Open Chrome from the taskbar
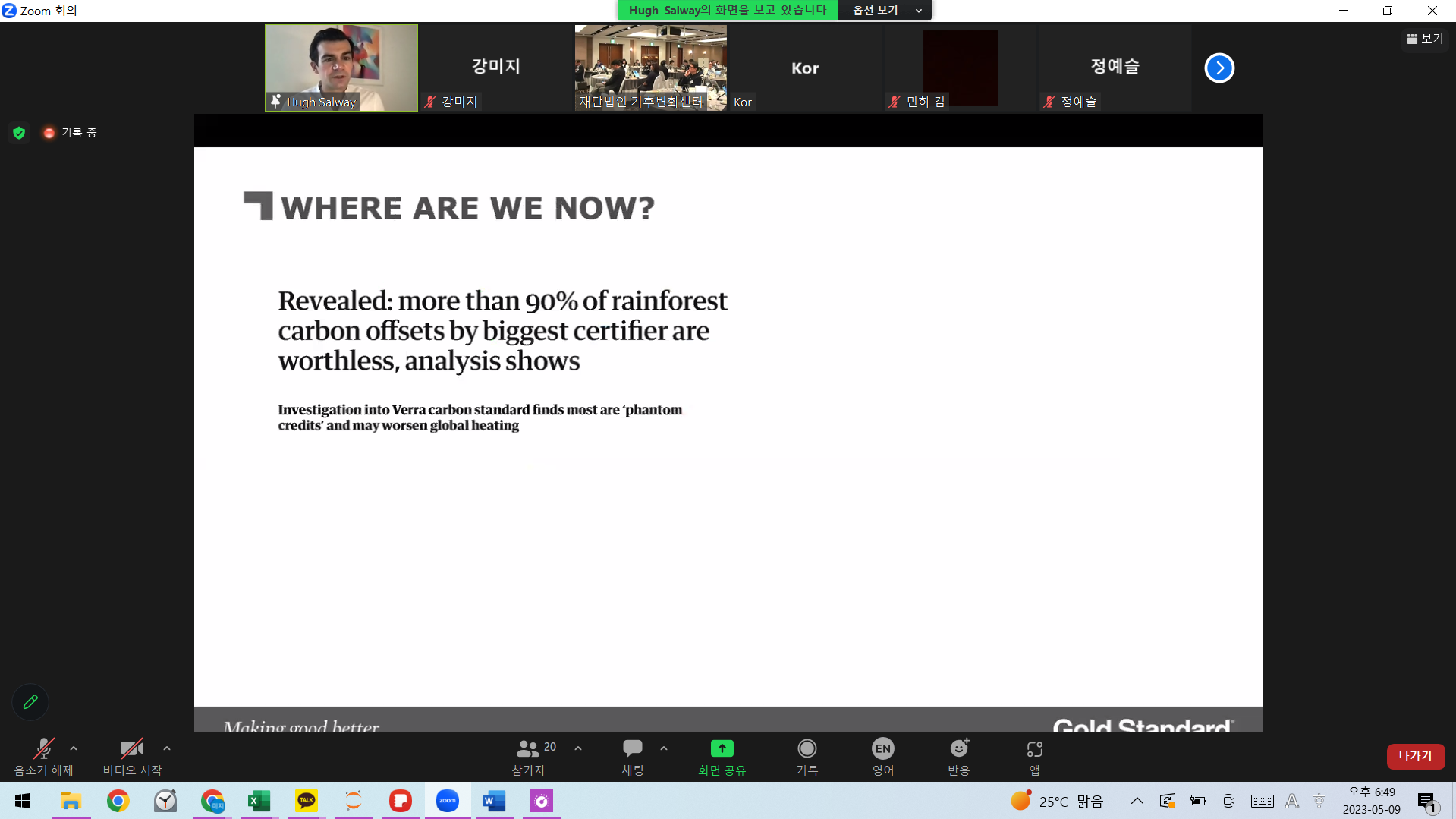This screenshot has height=819, width=1456. point(118,801)
